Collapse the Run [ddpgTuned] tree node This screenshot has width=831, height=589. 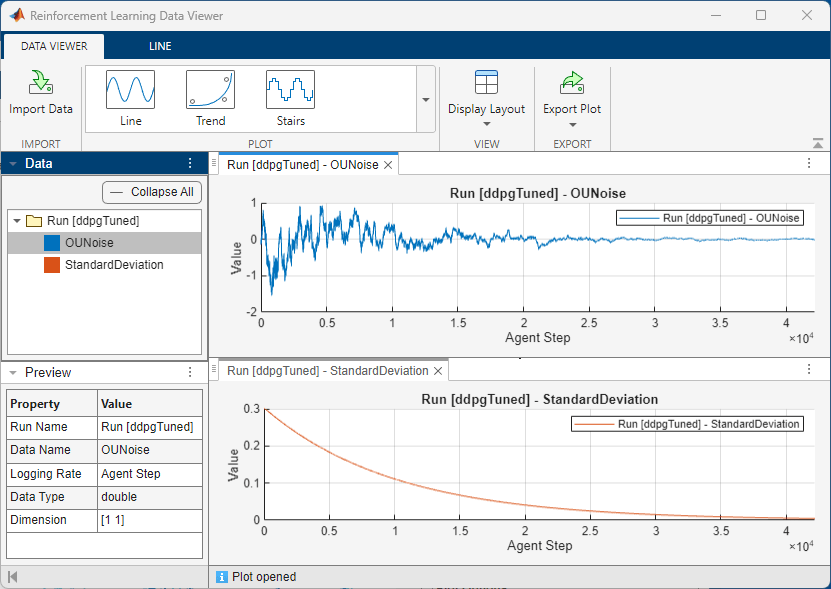tap(17, 221)
